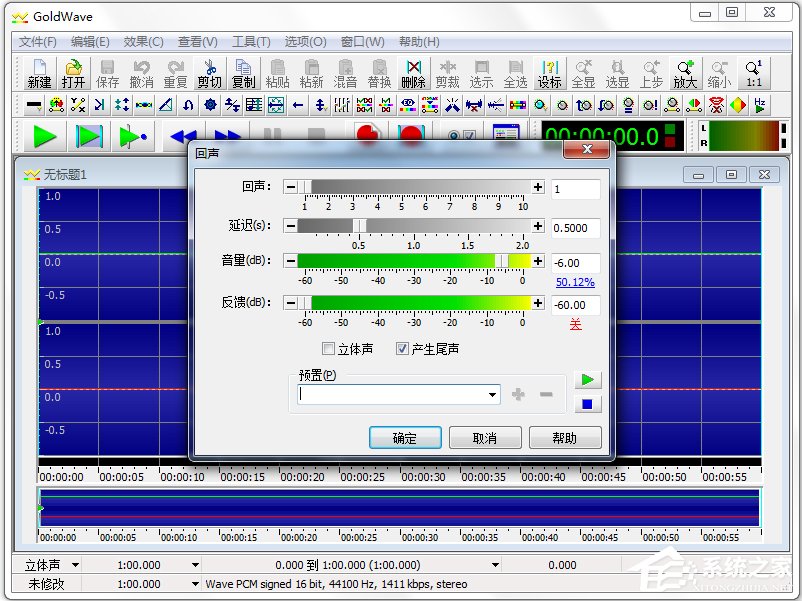The height and width of the screenshot is (601, 802).
Task: Click the 延迟(s) delay slider track
Action: click(x=414, y=226)
